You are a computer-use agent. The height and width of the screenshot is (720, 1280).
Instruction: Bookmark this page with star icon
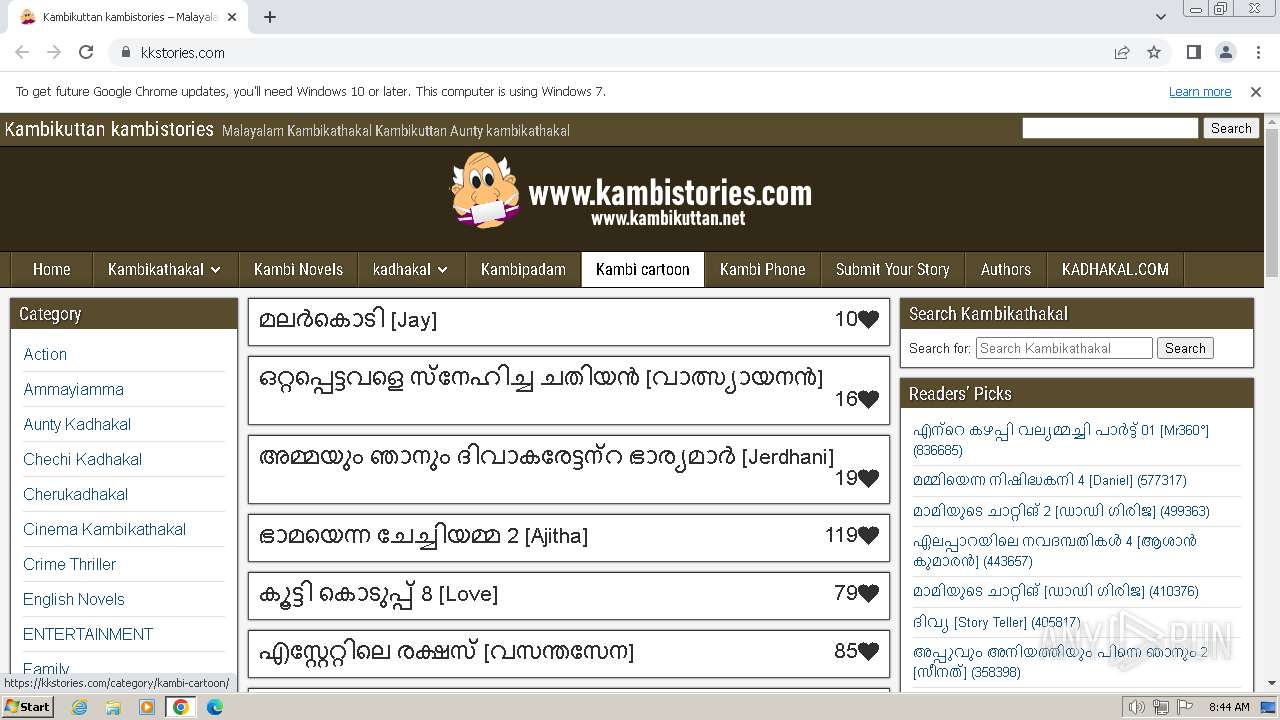click(x=1154, y=52)
